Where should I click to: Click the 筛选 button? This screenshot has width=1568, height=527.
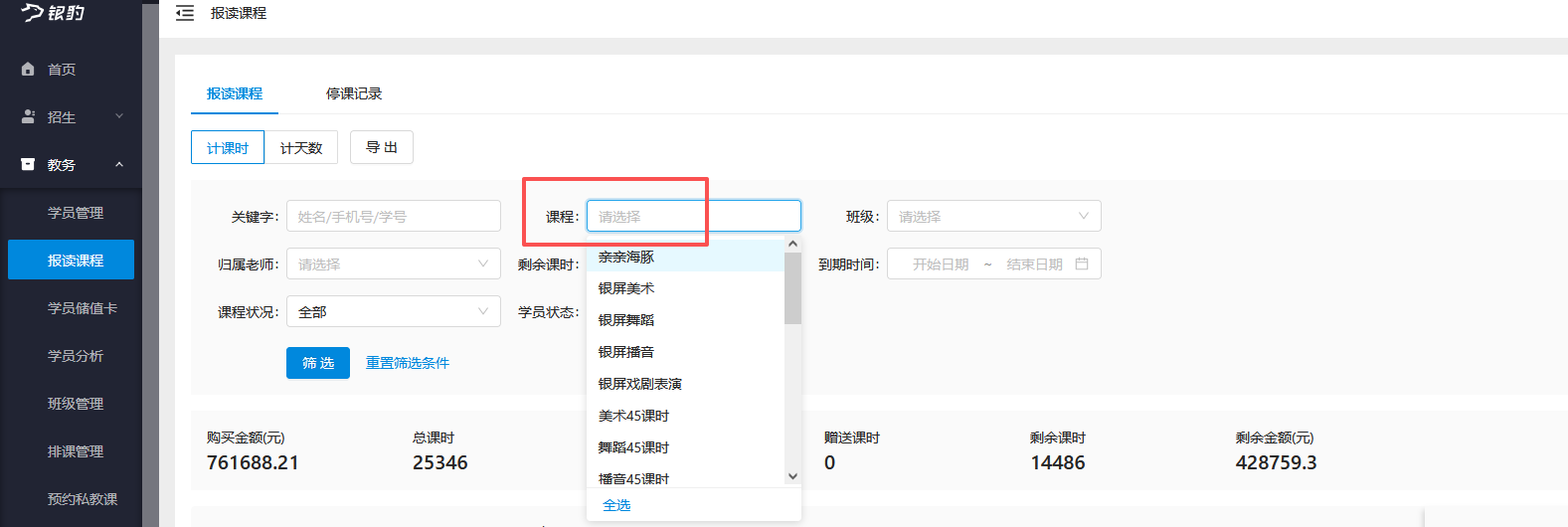pyautogui.click(x=318, y=363)
